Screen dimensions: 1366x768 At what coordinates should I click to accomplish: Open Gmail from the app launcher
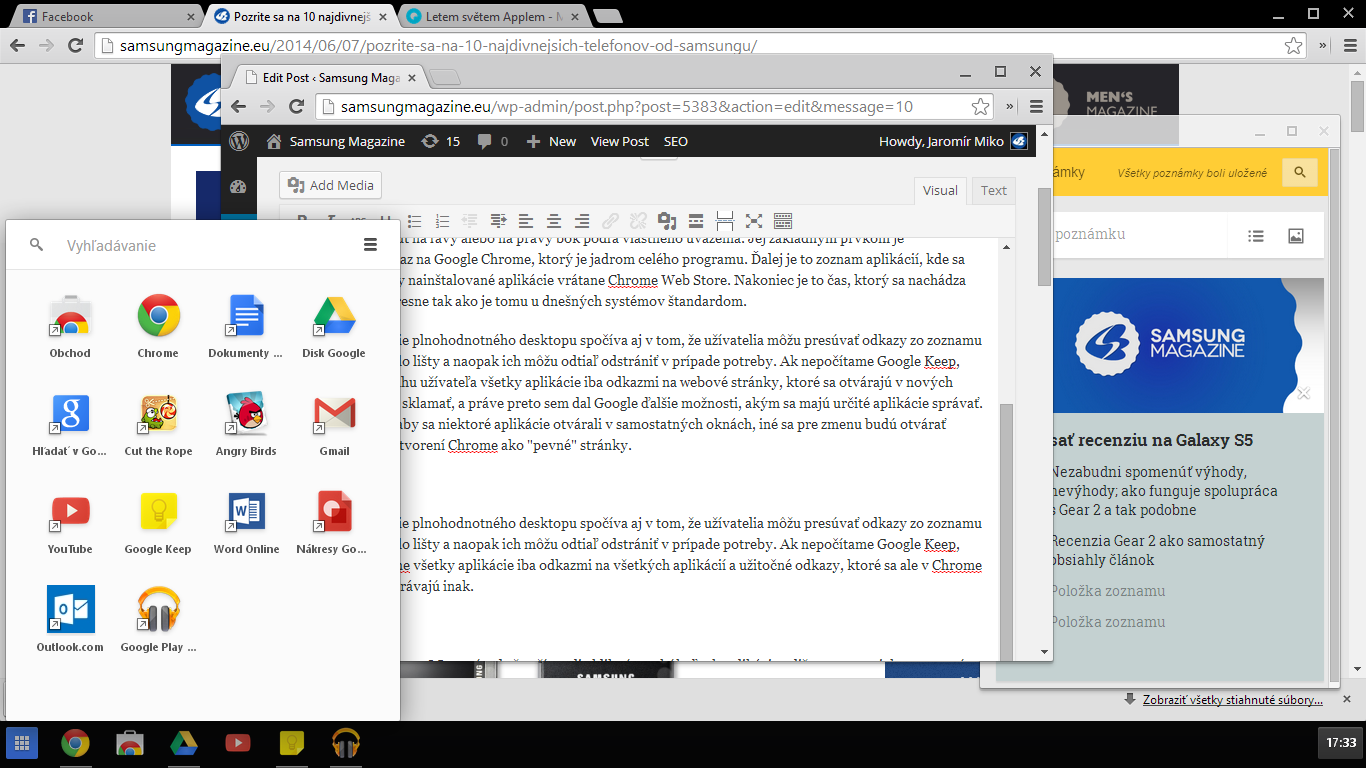point(333,413)
